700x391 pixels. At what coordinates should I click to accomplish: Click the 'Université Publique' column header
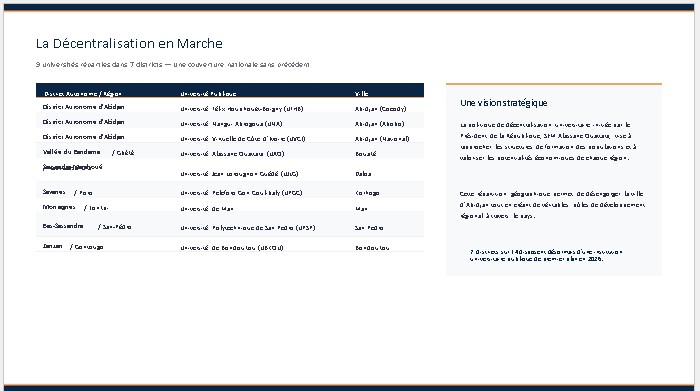point(208,94)
